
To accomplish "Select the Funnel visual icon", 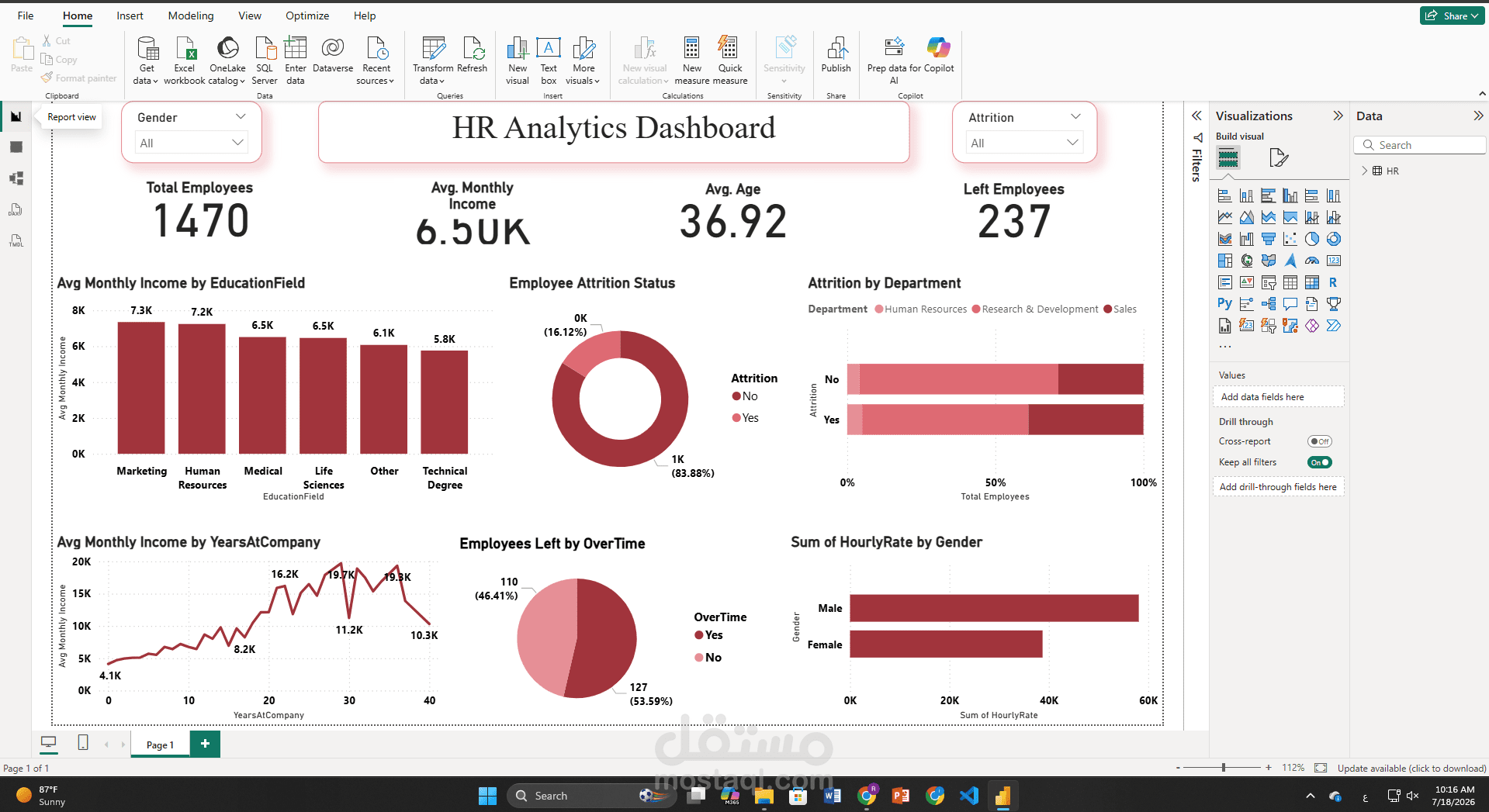I will point(1269,239).
